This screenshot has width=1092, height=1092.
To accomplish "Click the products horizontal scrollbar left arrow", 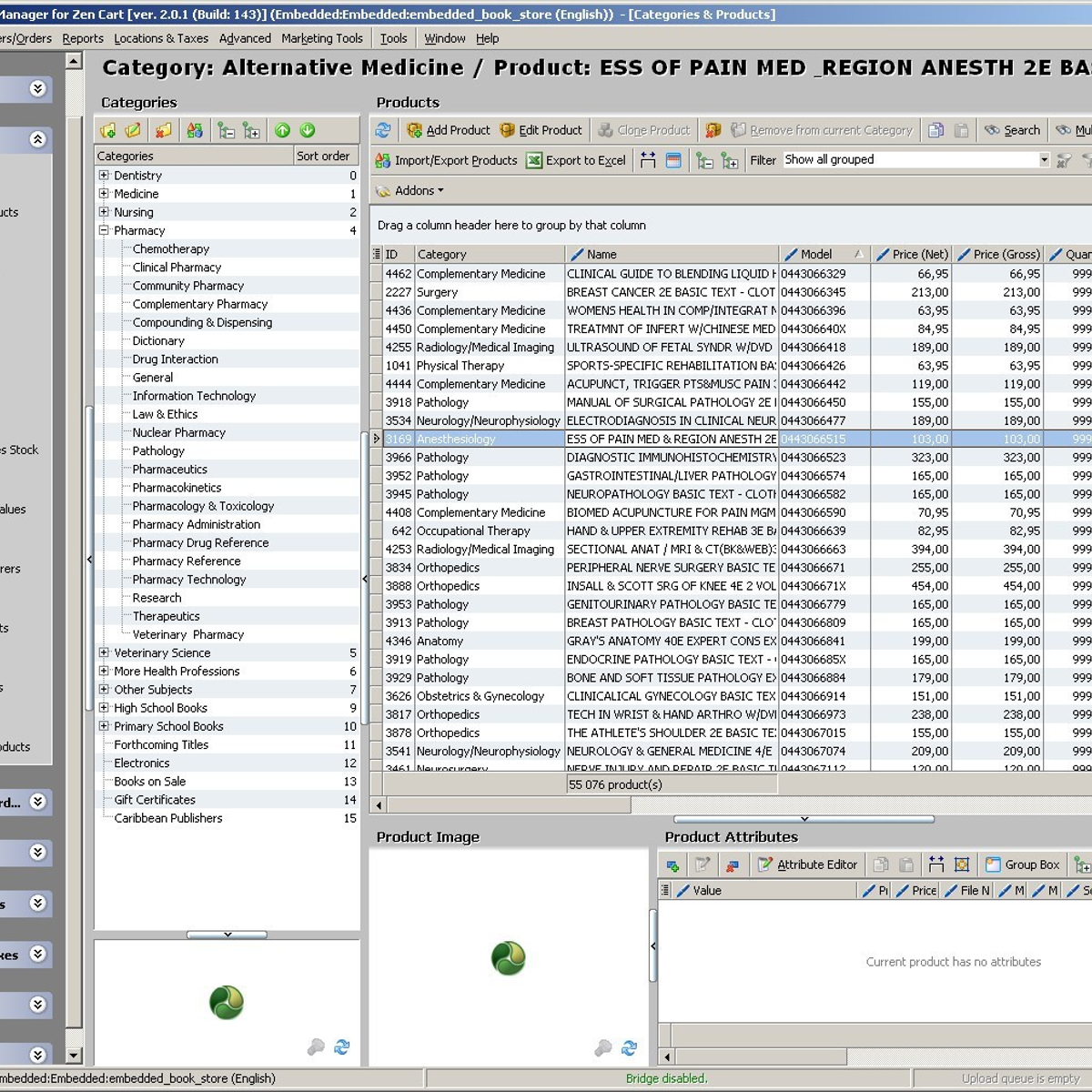I will tap(379, 804).
